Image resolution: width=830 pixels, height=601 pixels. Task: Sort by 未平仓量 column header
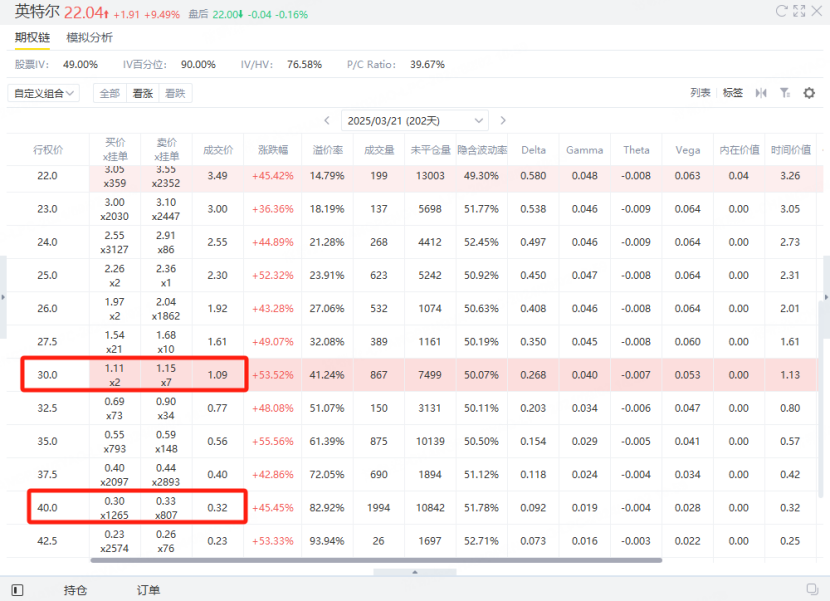pyautogui.click(x=430, y=150)
